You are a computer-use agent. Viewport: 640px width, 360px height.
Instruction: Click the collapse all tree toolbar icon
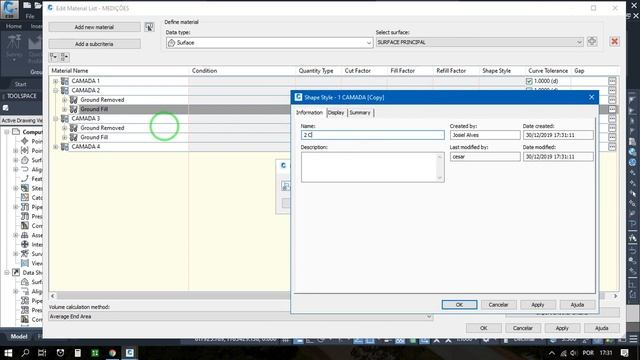[x=64, y=57]
